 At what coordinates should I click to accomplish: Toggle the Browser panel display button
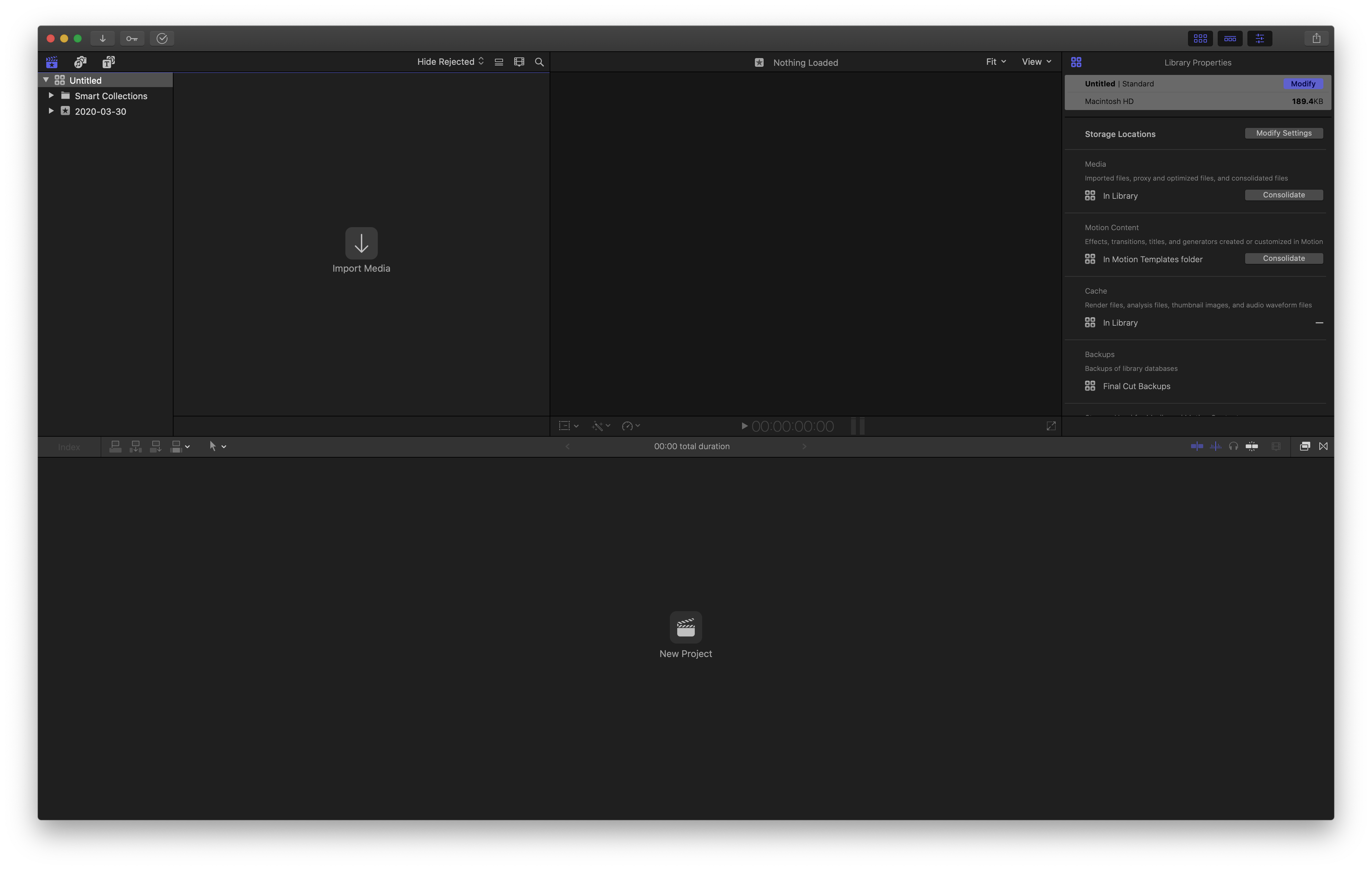[x=1200, y=38]
